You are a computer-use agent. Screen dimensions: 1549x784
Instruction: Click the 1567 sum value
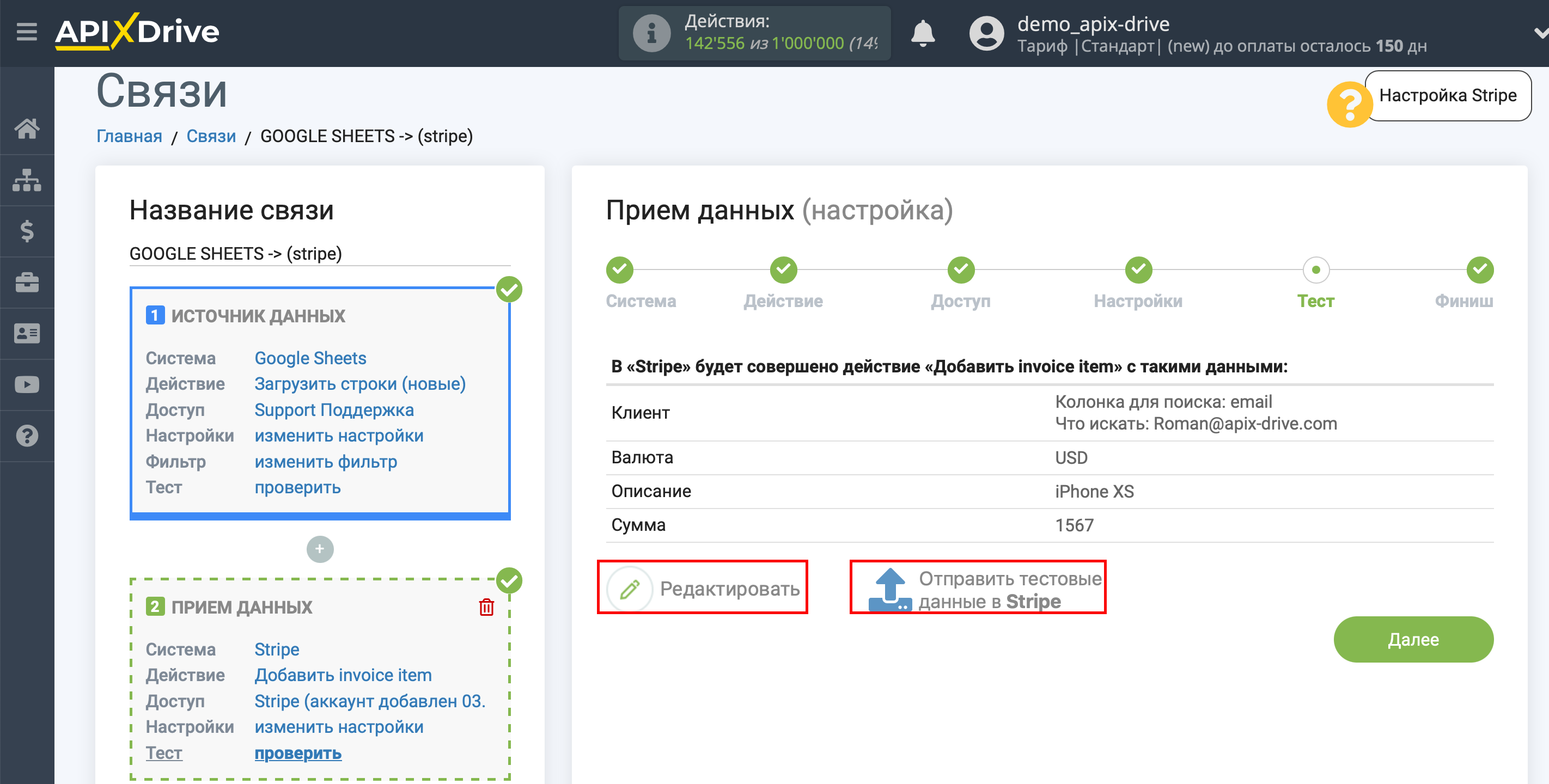[1074, 525]
